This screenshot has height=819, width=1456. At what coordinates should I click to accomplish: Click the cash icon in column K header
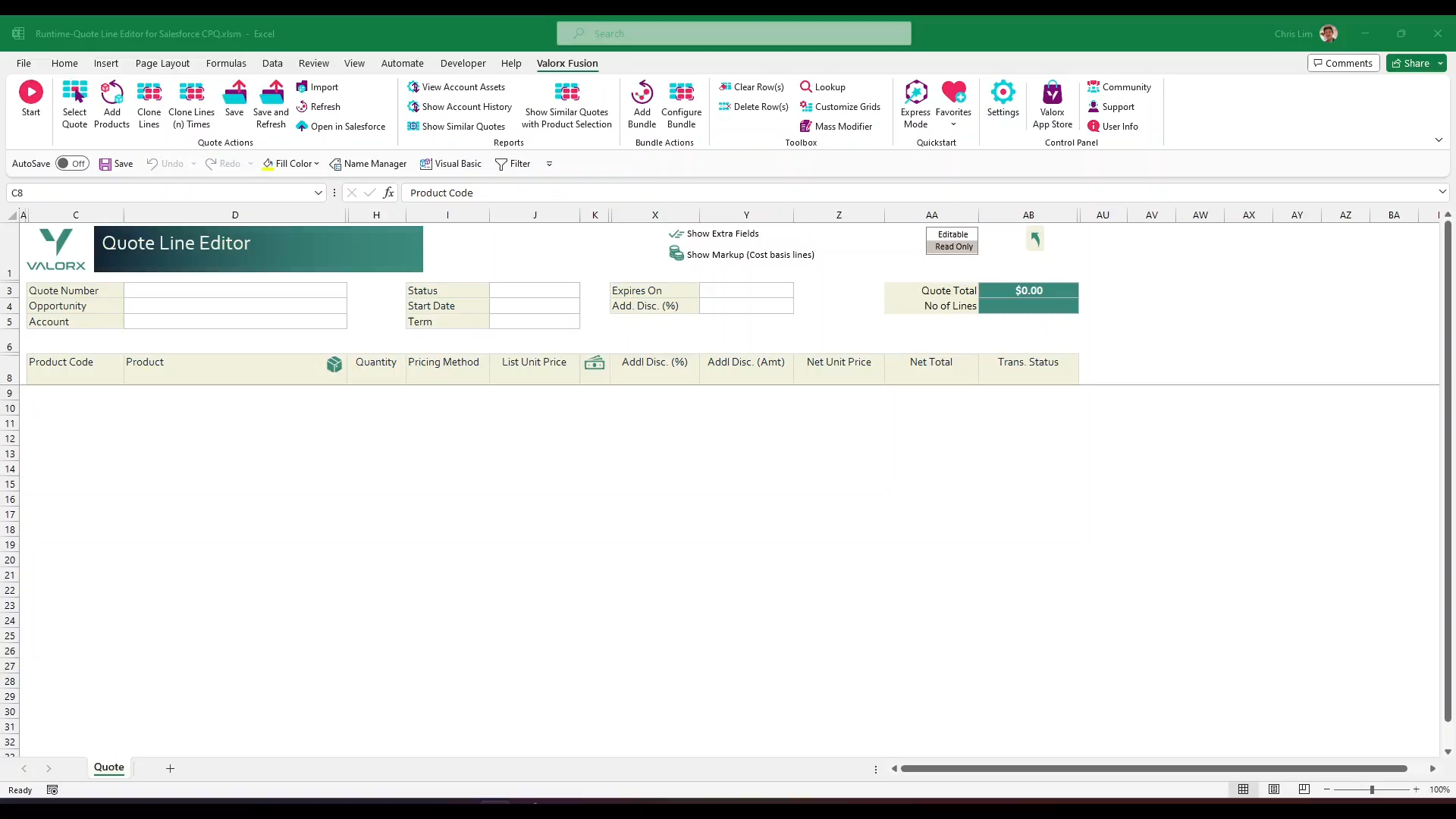pos(595,363)
